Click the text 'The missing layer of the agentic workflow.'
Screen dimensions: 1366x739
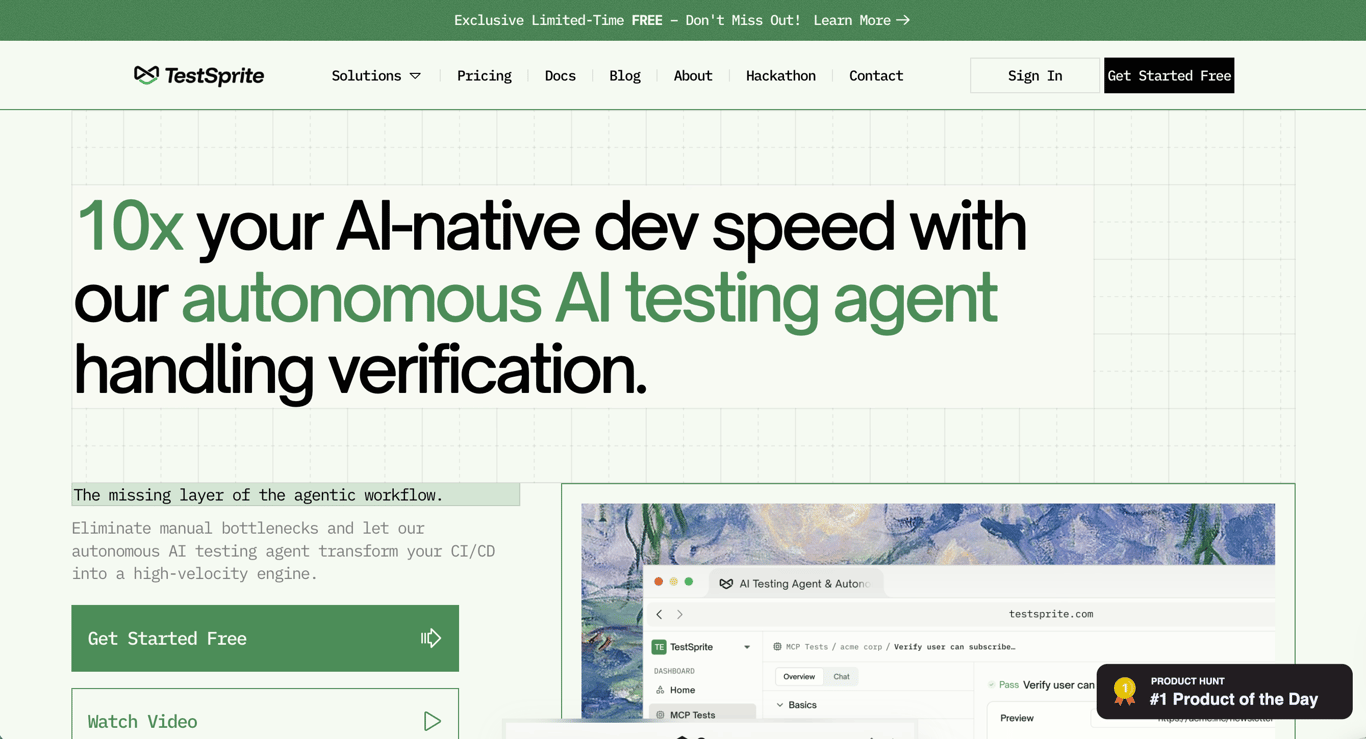click(x=258, y=495)
